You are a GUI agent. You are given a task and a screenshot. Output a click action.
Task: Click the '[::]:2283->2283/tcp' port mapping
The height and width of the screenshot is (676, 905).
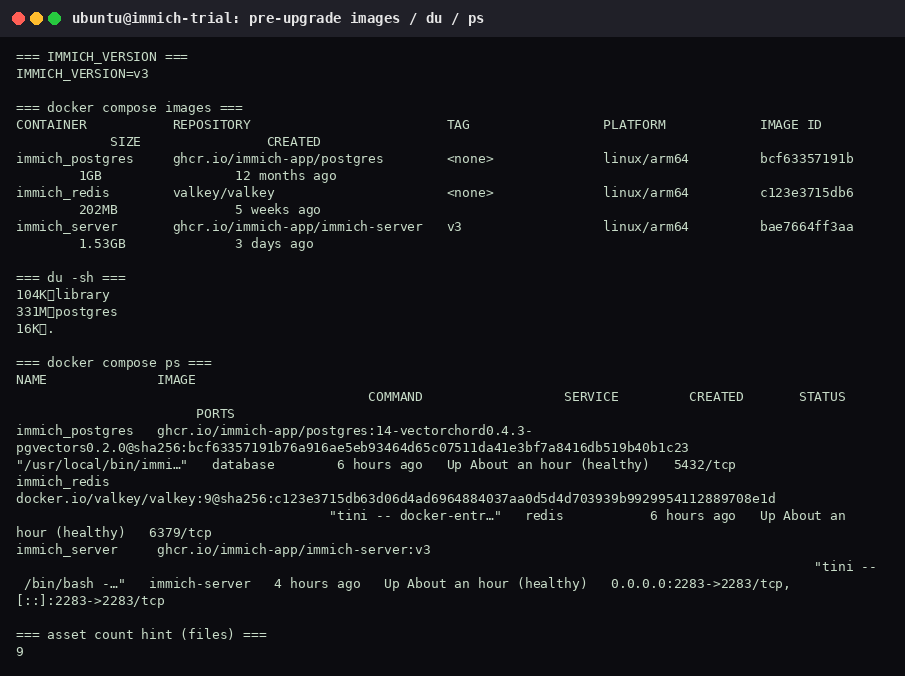coord(90,601)
